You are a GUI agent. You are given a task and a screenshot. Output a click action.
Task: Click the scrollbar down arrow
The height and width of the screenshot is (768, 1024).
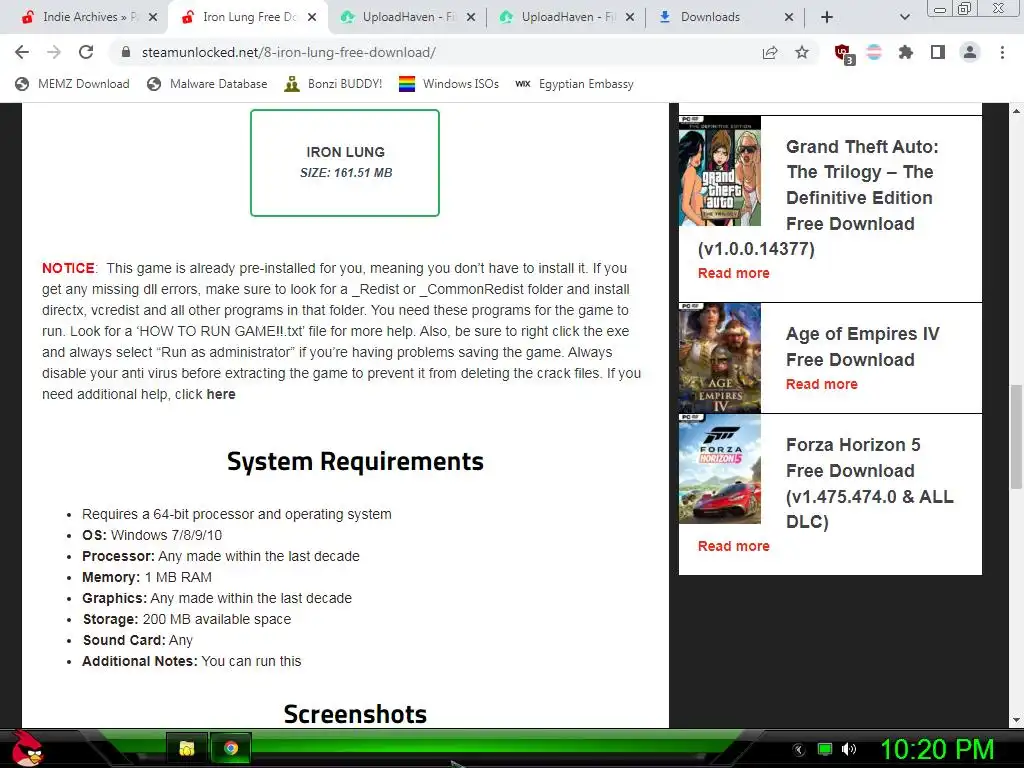click(1016, 720)
